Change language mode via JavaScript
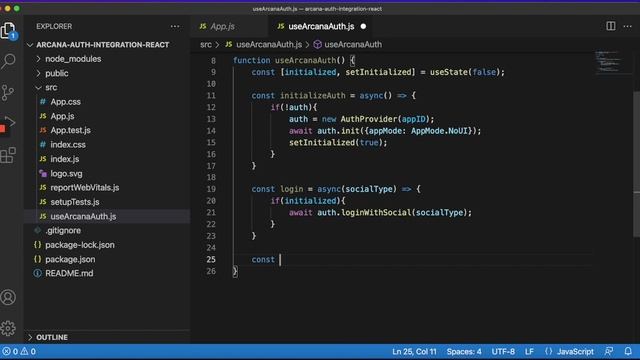Image resolution: width=640 pixels, height=360 pixels. [x=575, y=351]
